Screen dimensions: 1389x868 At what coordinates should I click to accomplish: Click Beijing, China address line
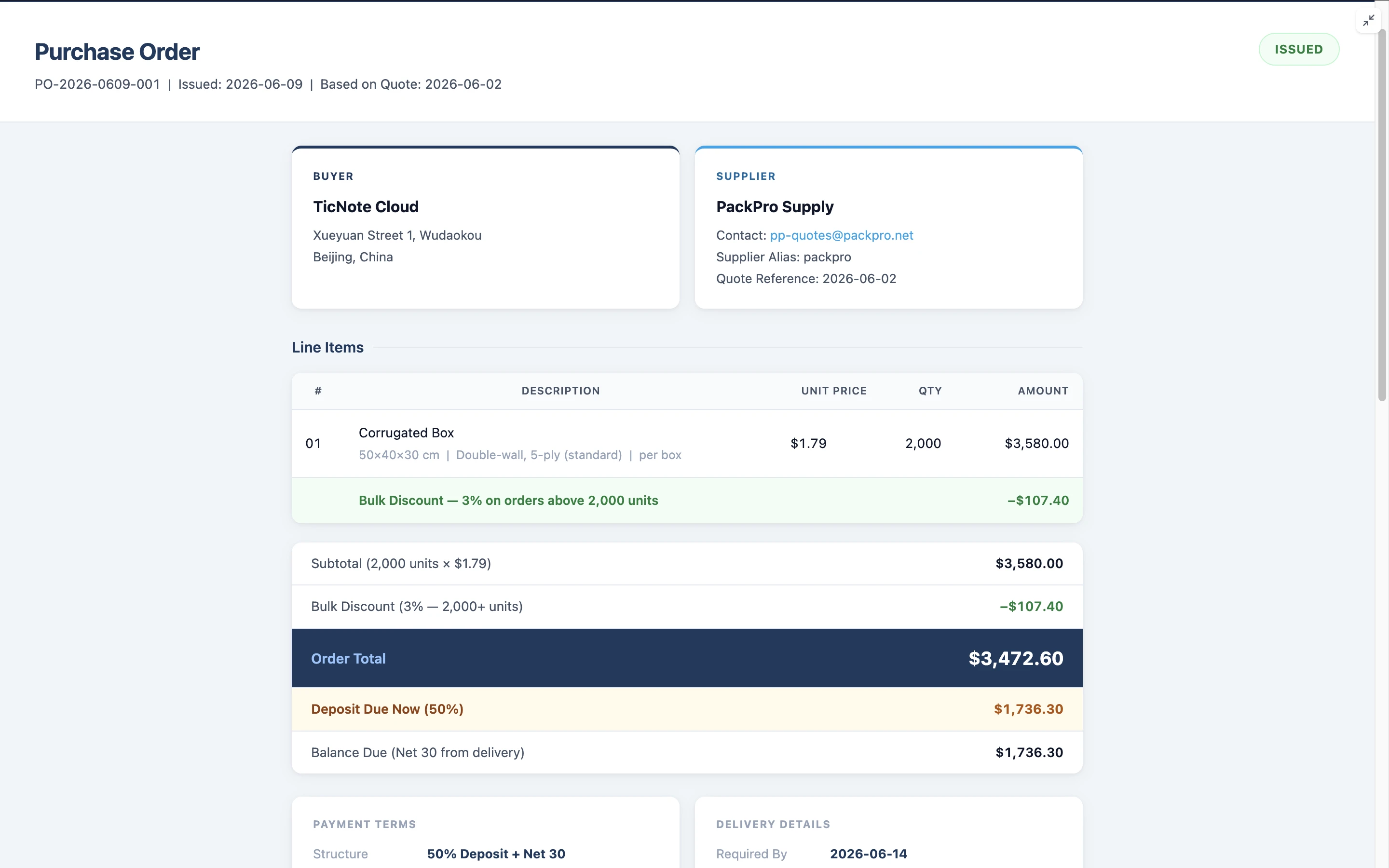pos(353,257)
